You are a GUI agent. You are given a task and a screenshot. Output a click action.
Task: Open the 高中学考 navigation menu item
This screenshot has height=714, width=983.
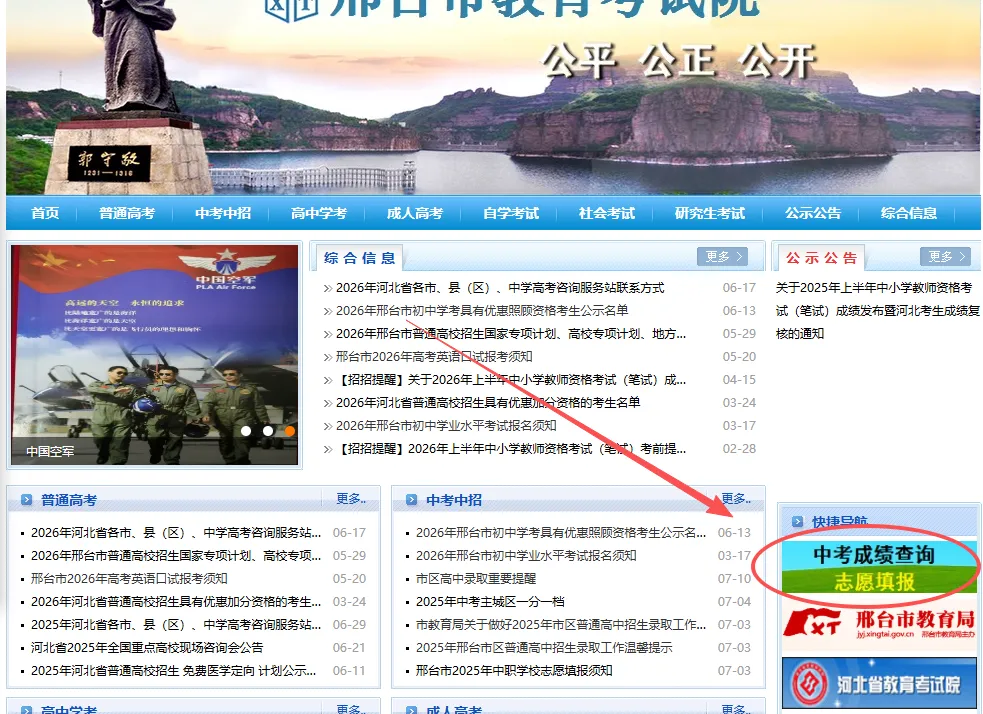[x=318, y=213]
